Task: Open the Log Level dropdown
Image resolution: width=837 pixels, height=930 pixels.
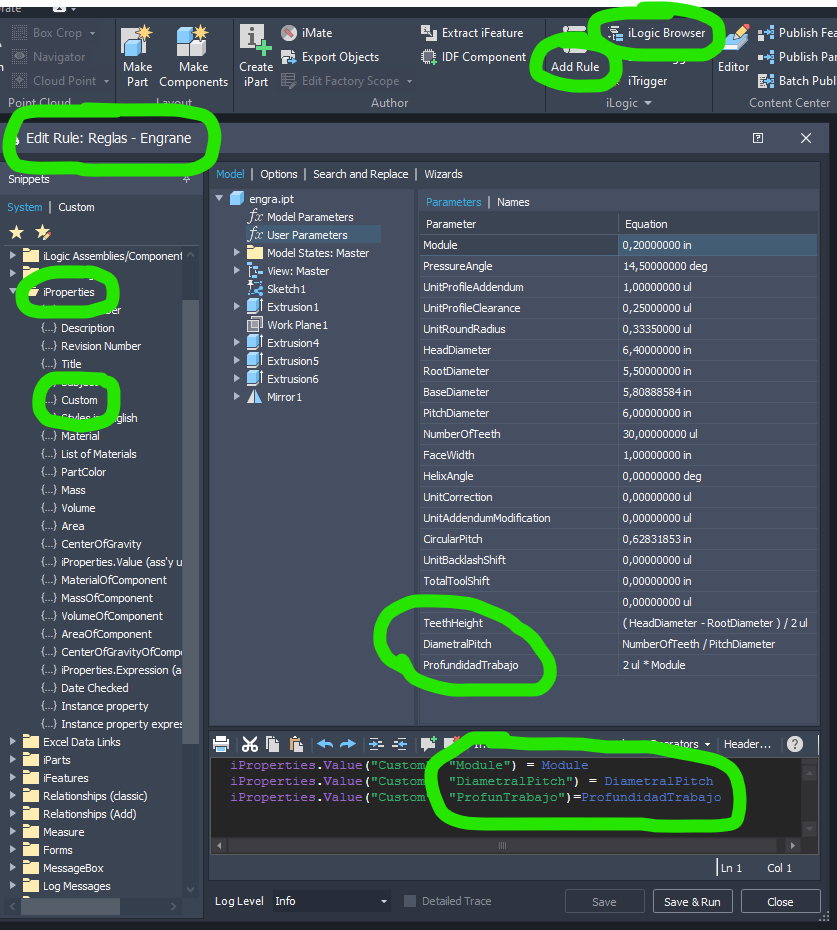Action: coord(331,901)
